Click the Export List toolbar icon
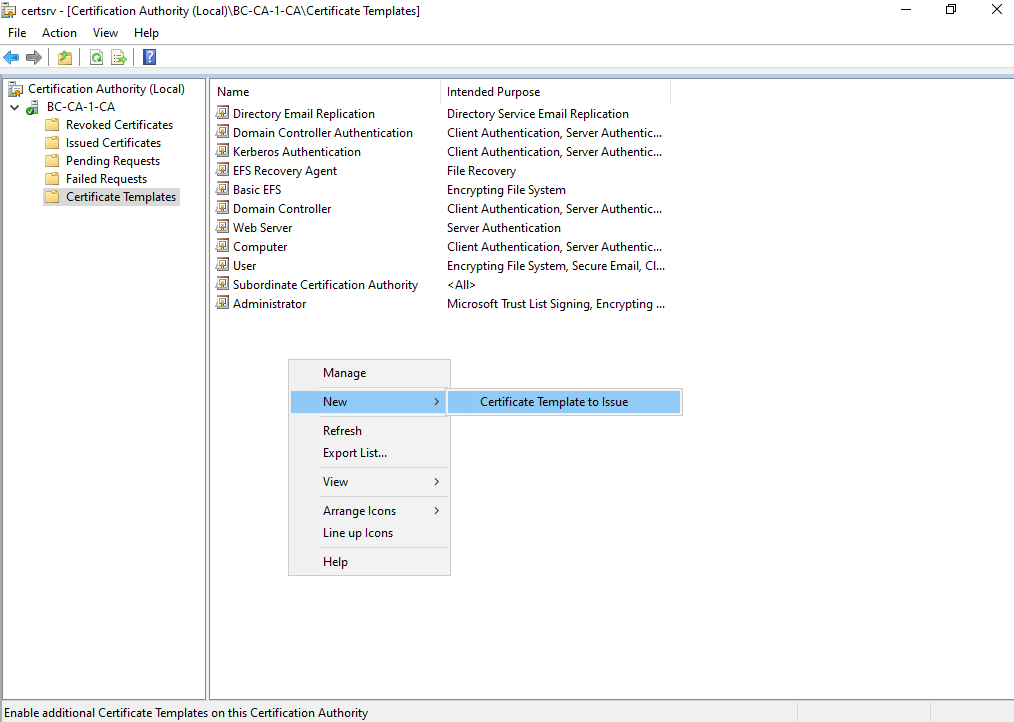This screenshot has height=722, width=1014. point(119,58)
